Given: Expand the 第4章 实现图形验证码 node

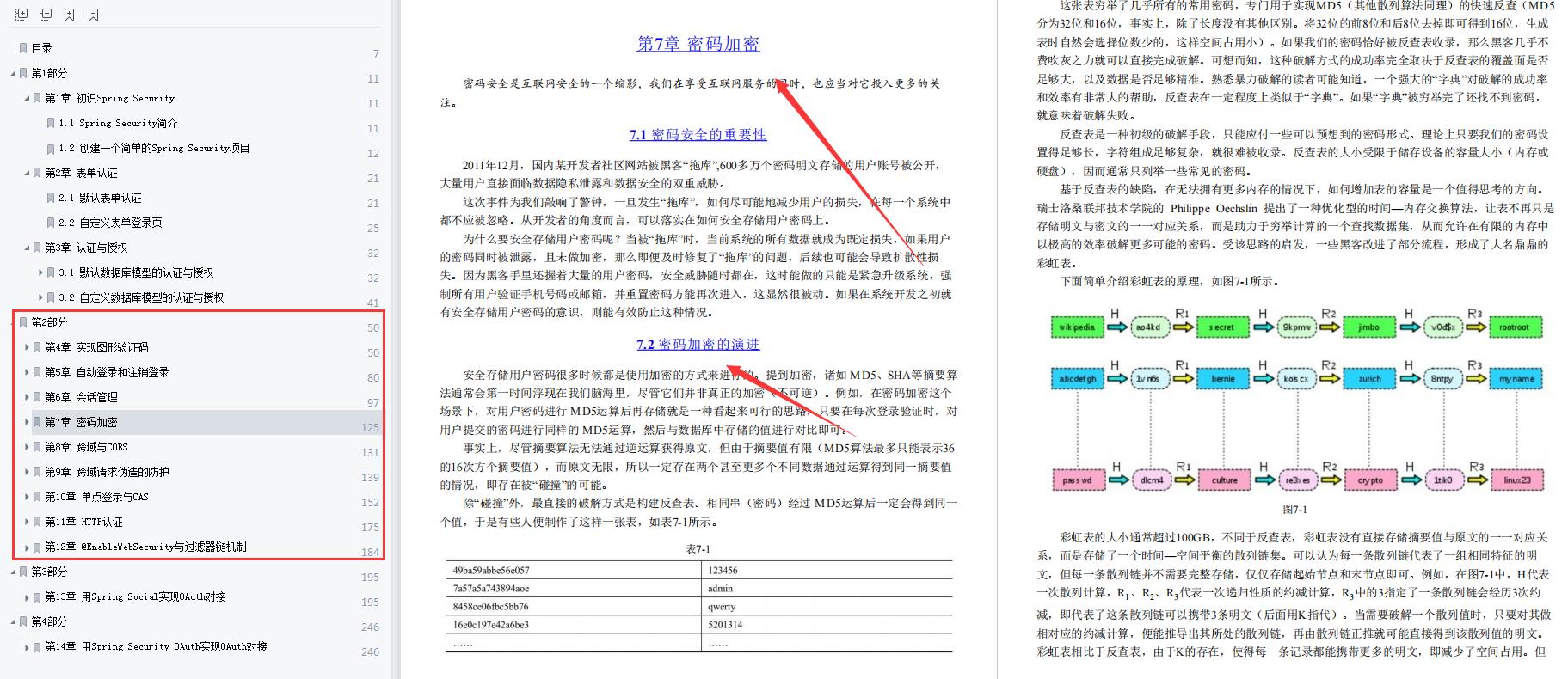Looking at the screenshot, I should click(x=27, y=347).
